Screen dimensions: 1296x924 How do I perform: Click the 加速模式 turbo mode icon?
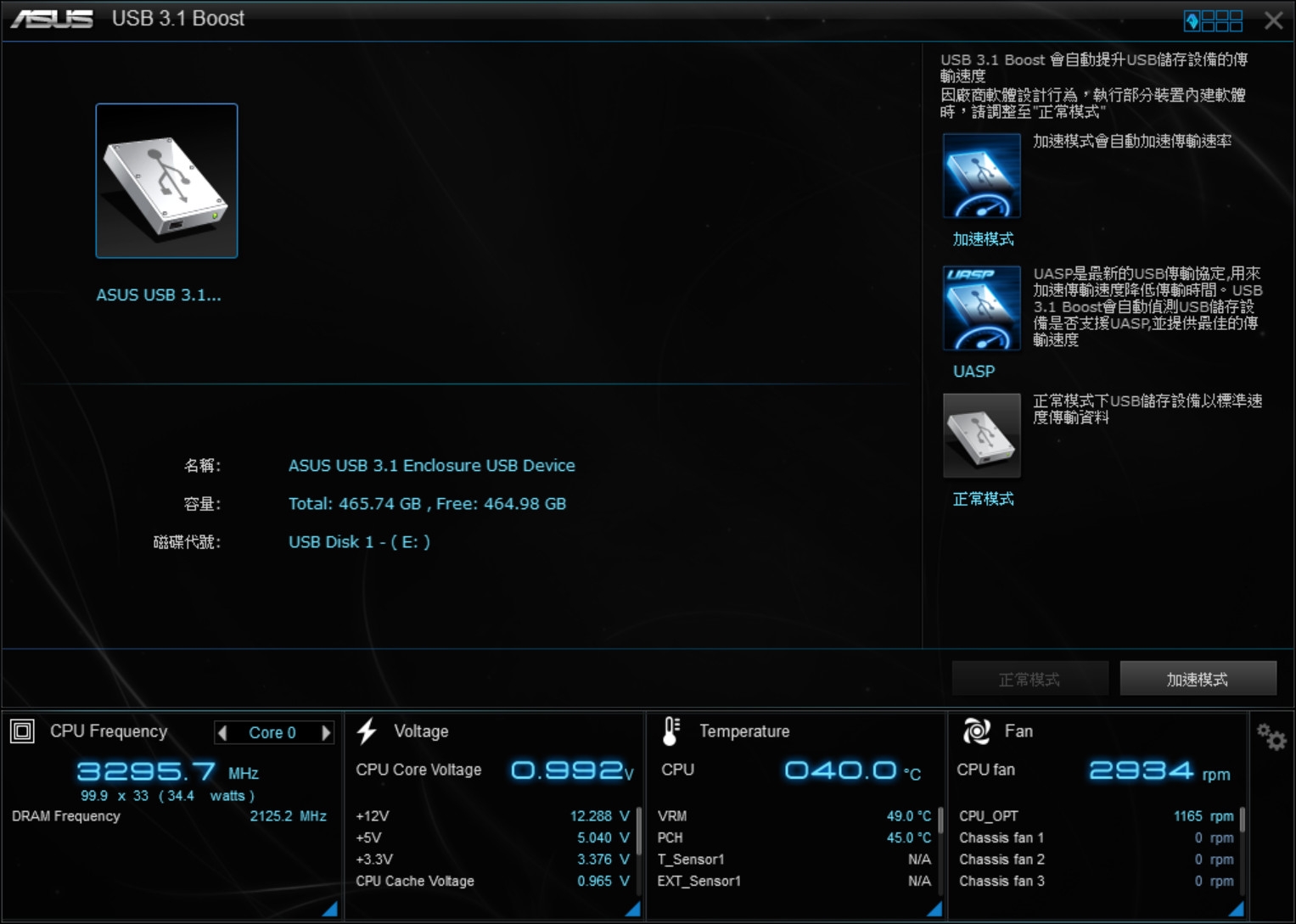pos(982,176)
